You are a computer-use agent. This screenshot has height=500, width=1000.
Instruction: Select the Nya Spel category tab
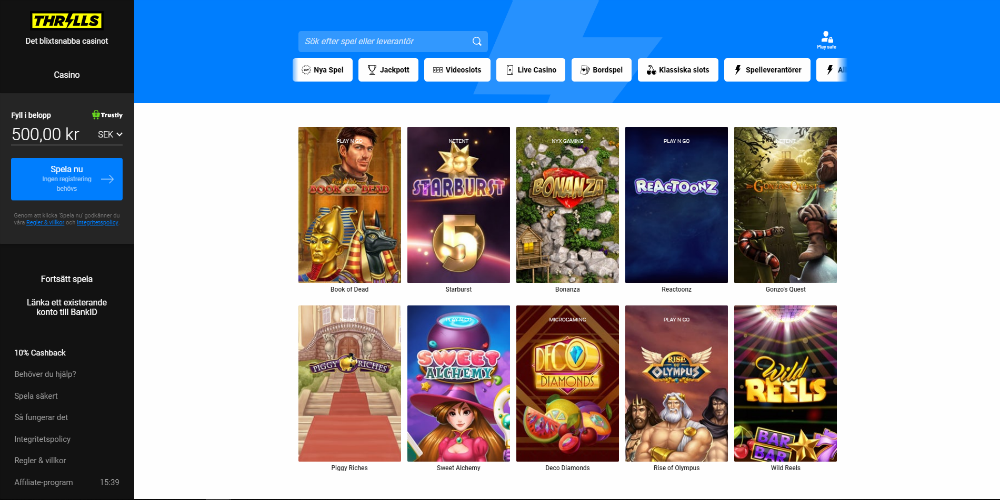coord(322,70)
